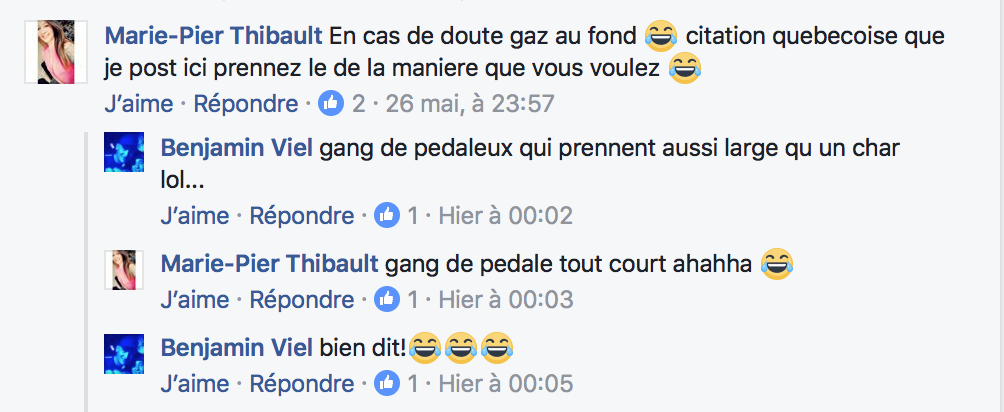
Task: Click the thumb icon beside Hier à 00:03
Action: [387, 299]
